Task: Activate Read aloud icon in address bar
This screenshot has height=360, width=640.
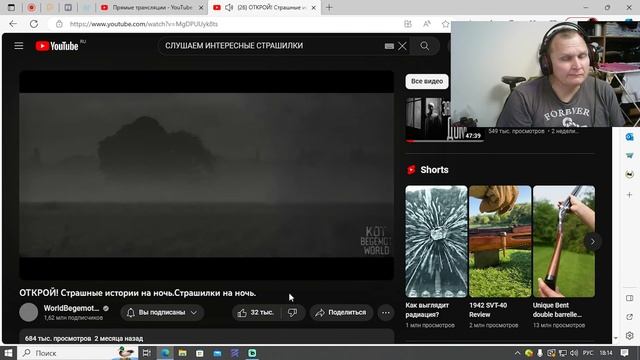Action: click(x=427, y=24)
